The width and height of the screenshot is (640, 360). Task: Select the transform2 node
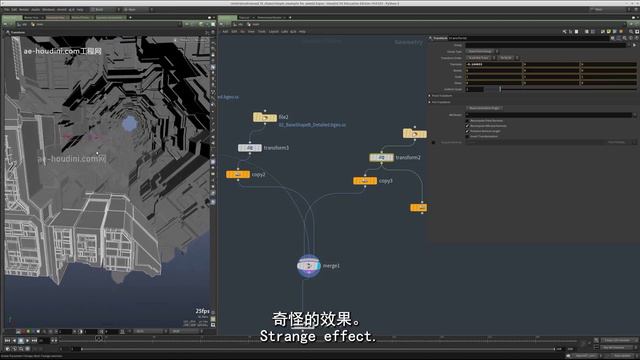(381, 157)
